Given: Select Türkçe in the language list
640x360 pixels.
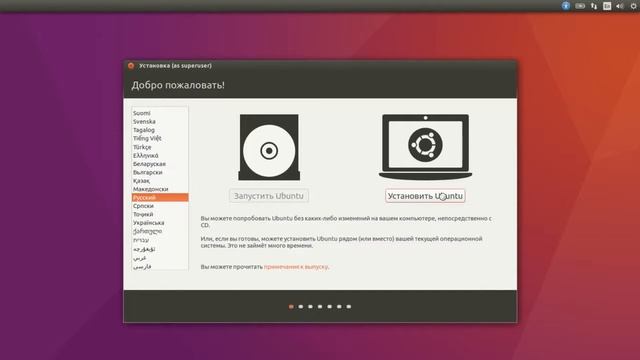Looking at the screenshot, I should 160,147.
